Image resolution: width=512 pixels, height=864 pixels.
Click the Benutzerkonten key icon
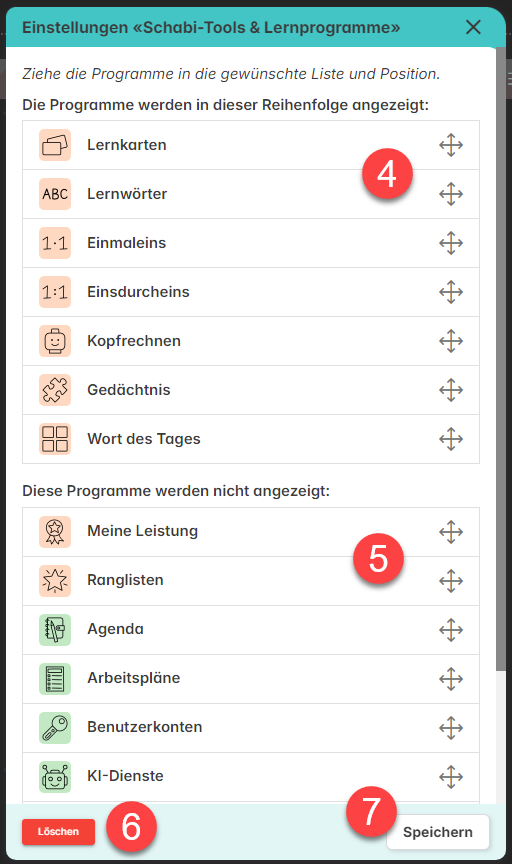pyautogui.click(x=55, y=728)
